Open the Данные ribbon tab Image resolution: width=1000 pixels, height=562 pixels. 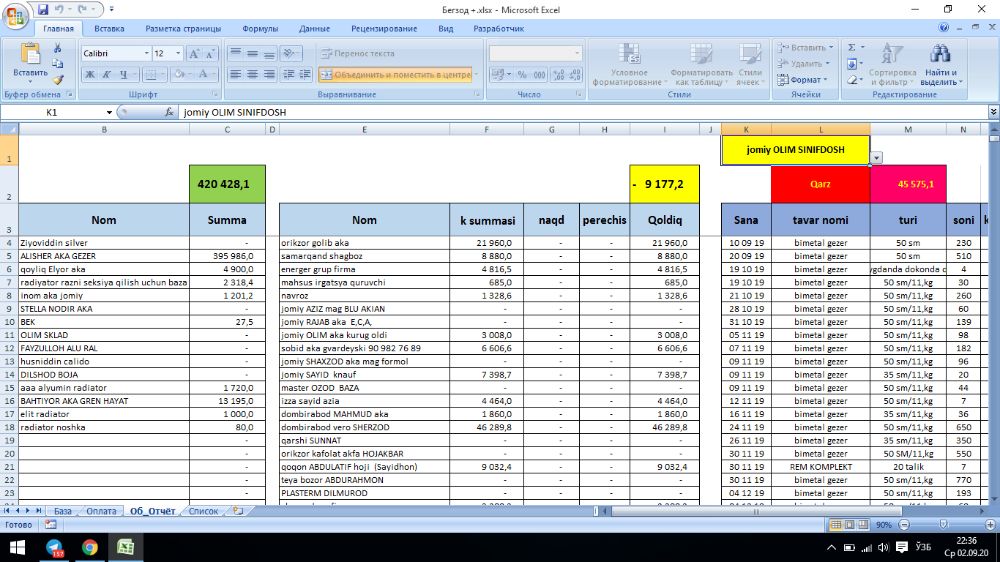point(314,29)
